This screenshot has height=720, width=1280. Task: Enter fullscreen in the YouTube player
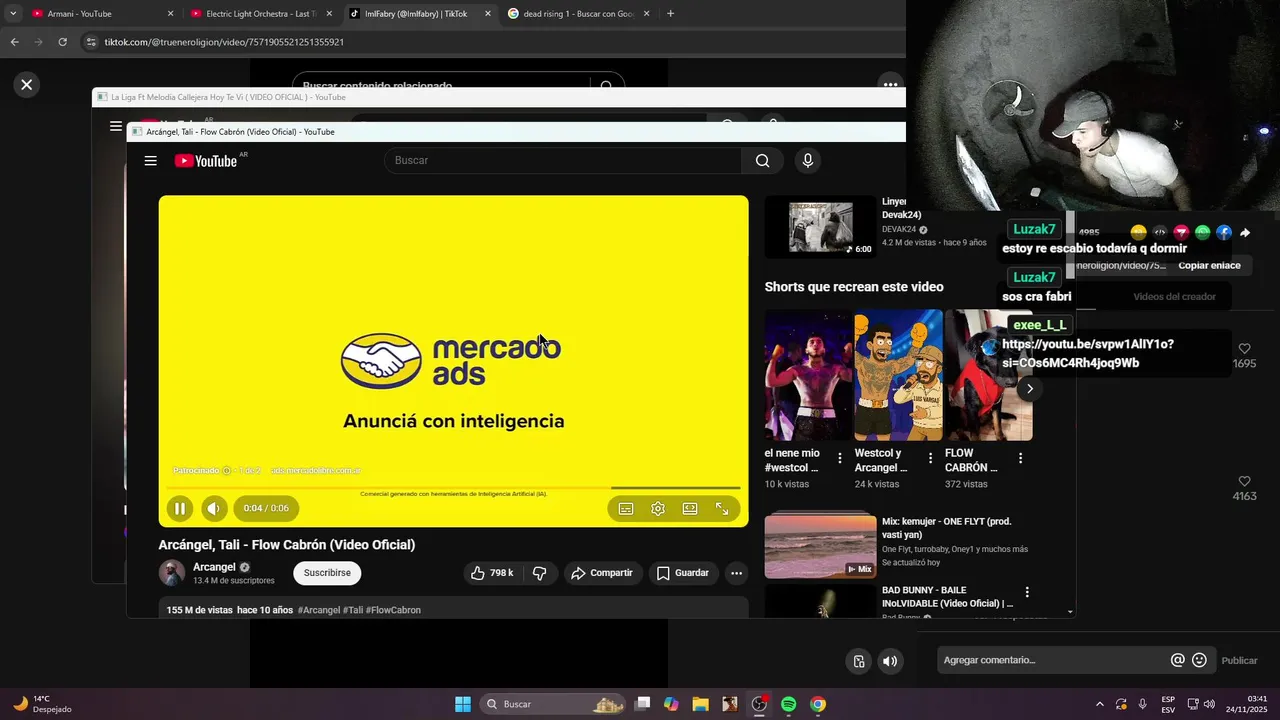click(x=722, y=509)
